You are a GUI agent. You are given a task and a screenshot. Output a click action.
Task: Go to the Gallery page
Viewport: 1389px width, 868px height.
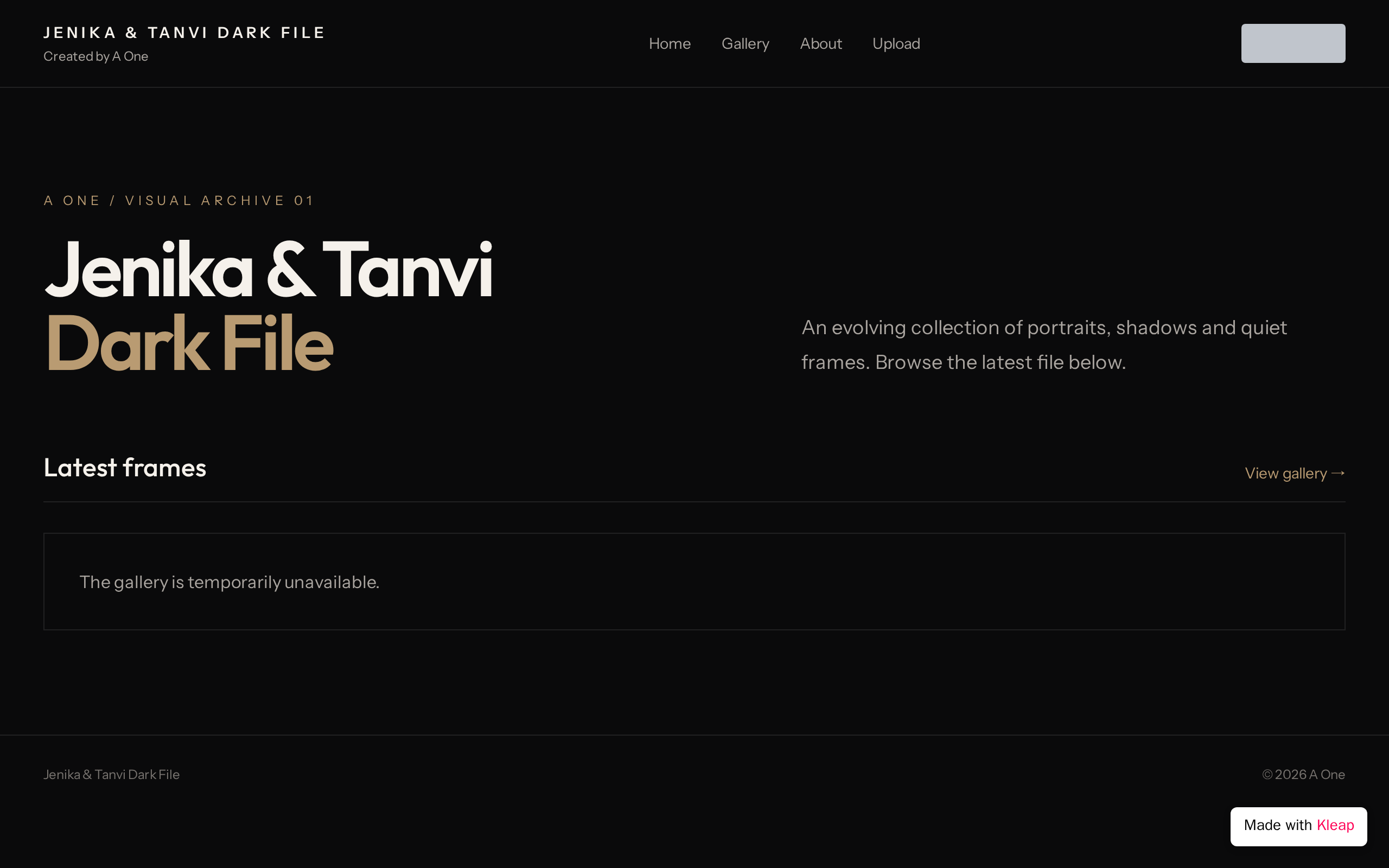(745, 43)
